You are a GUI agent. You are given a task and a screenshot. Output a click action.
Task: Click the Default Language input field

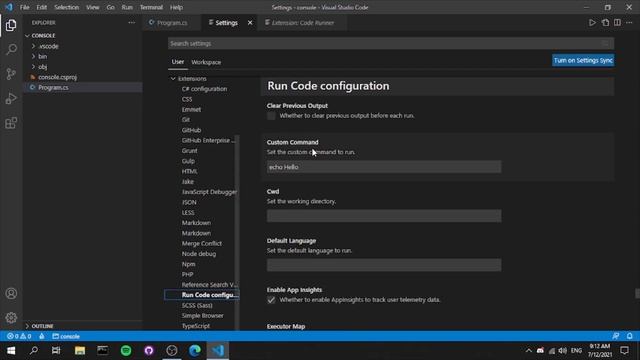pos(384,265)
